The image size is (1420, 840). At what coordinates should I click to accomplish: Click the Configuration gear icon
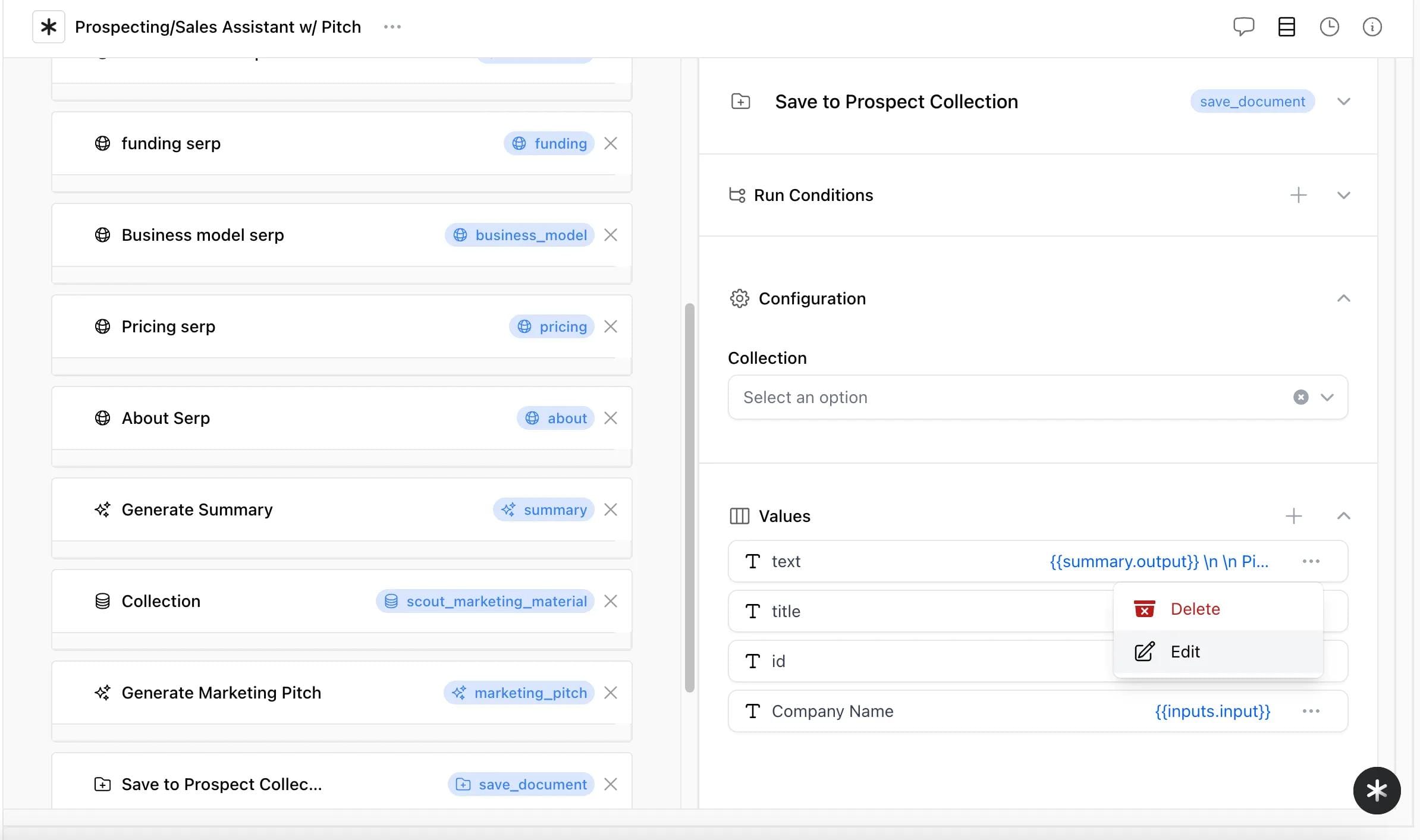point(739,298)
